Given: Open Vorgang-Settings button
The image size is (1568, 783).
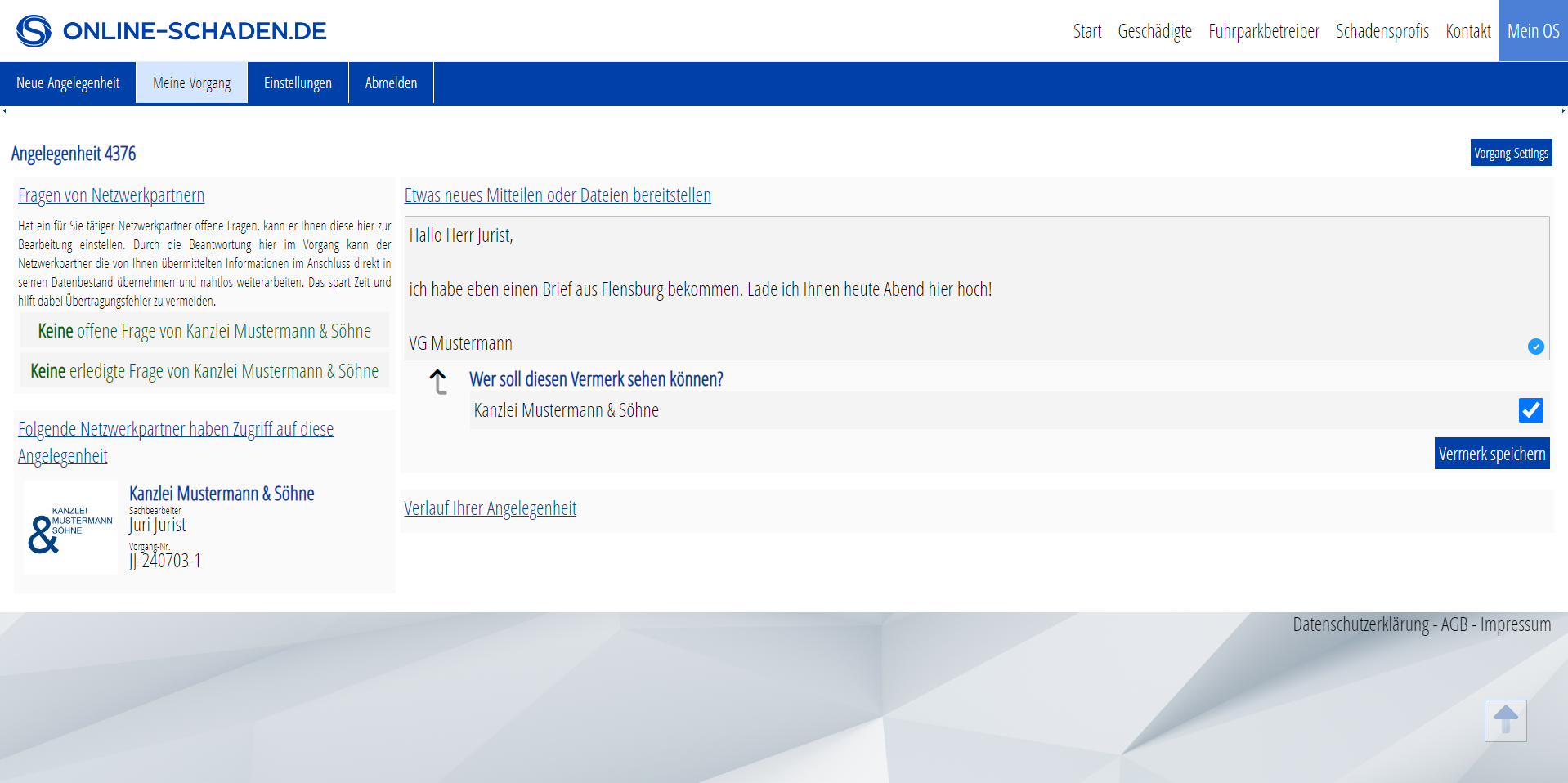Looking at the screenshot, I should [x=1511, y=153].
